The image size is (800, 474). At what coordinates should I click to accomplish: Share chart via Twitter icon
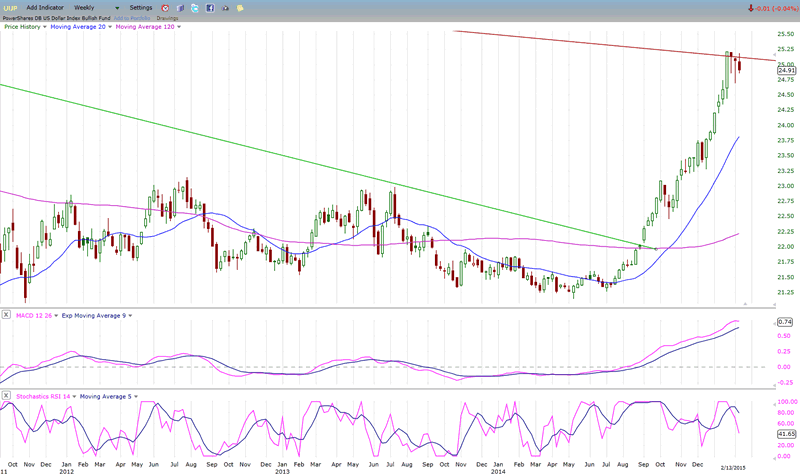[193, 7]
